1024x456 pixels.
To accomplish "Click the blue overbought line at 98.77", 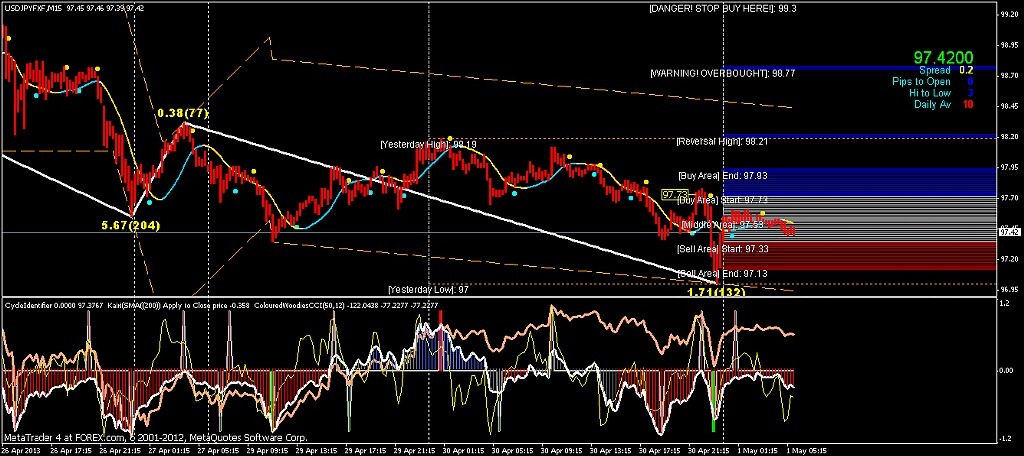I will pos(859,68).
